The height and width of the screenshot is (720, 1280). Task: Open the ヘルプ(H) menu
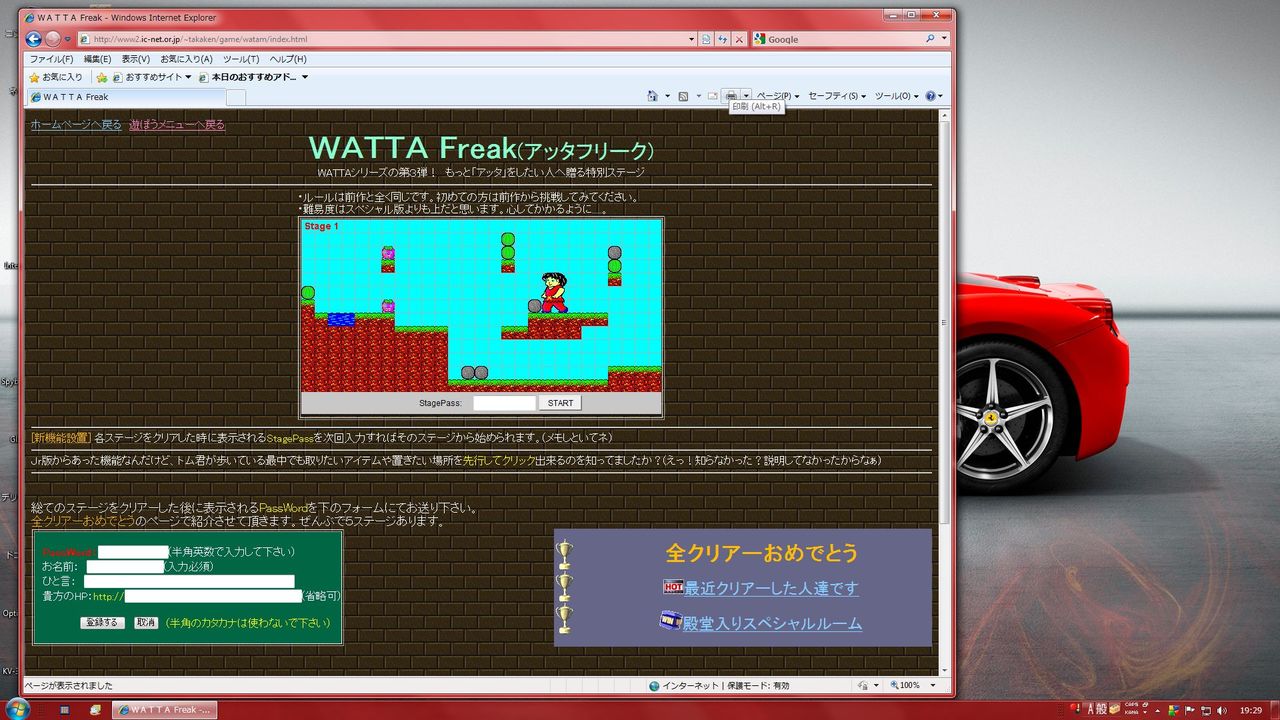point(288,59)
